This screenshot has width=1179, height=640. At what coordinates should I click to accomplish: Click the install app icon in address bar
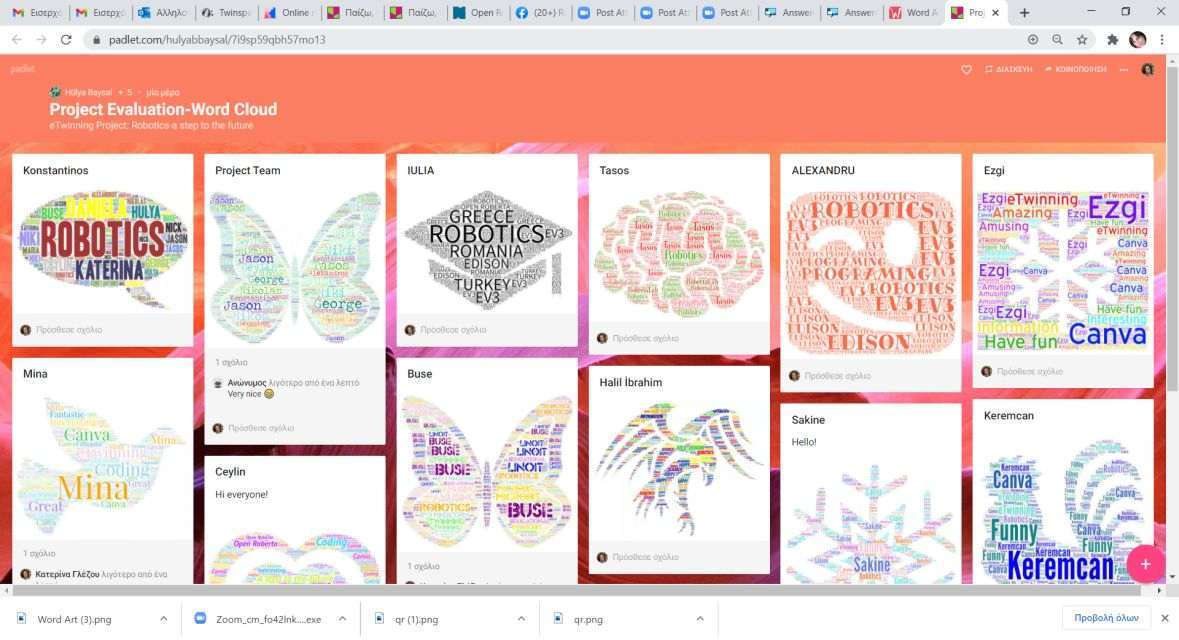coord(1033,40)
